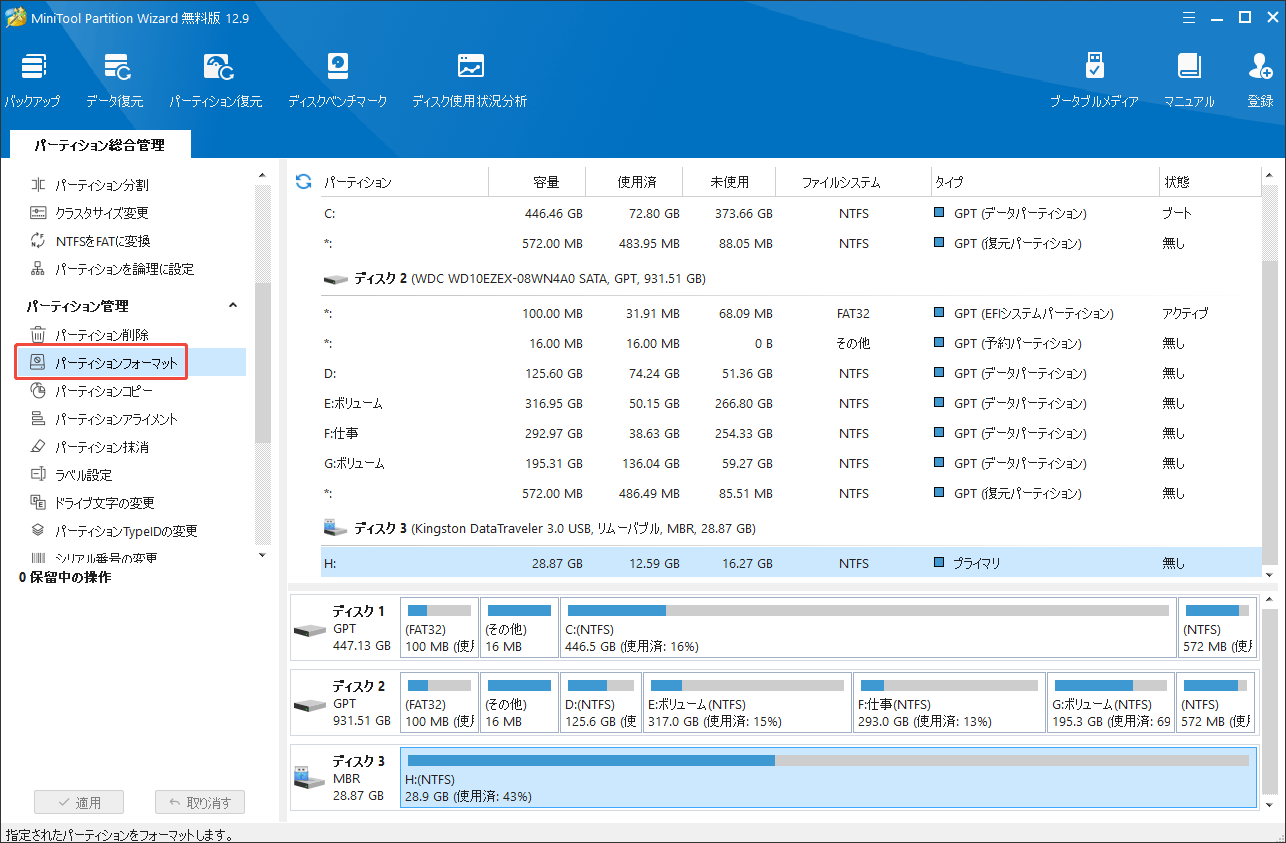1286x843 pixels.
Task: Select ディスク 1 in disk map
Action: click(x=343, y=628)
